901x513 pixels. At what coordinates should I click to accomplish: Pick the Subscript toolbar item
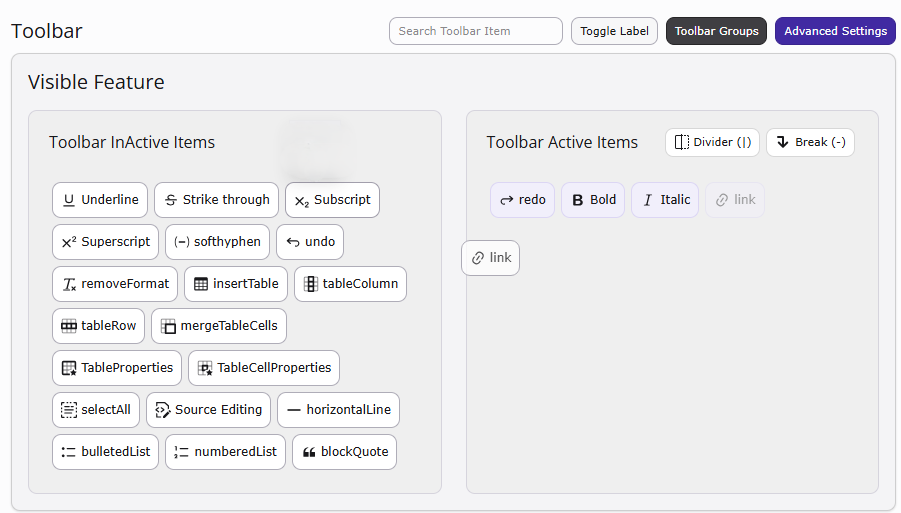(332, 200)
